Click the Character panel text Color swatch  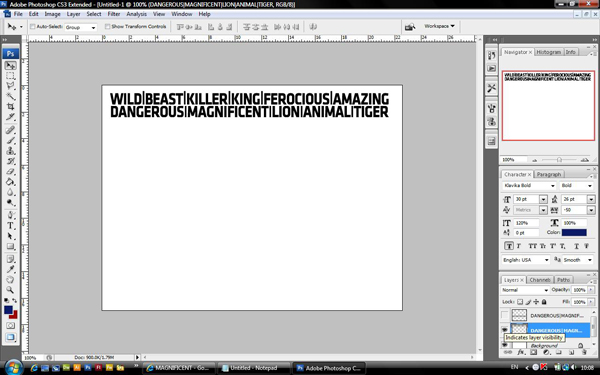[574, 233]
